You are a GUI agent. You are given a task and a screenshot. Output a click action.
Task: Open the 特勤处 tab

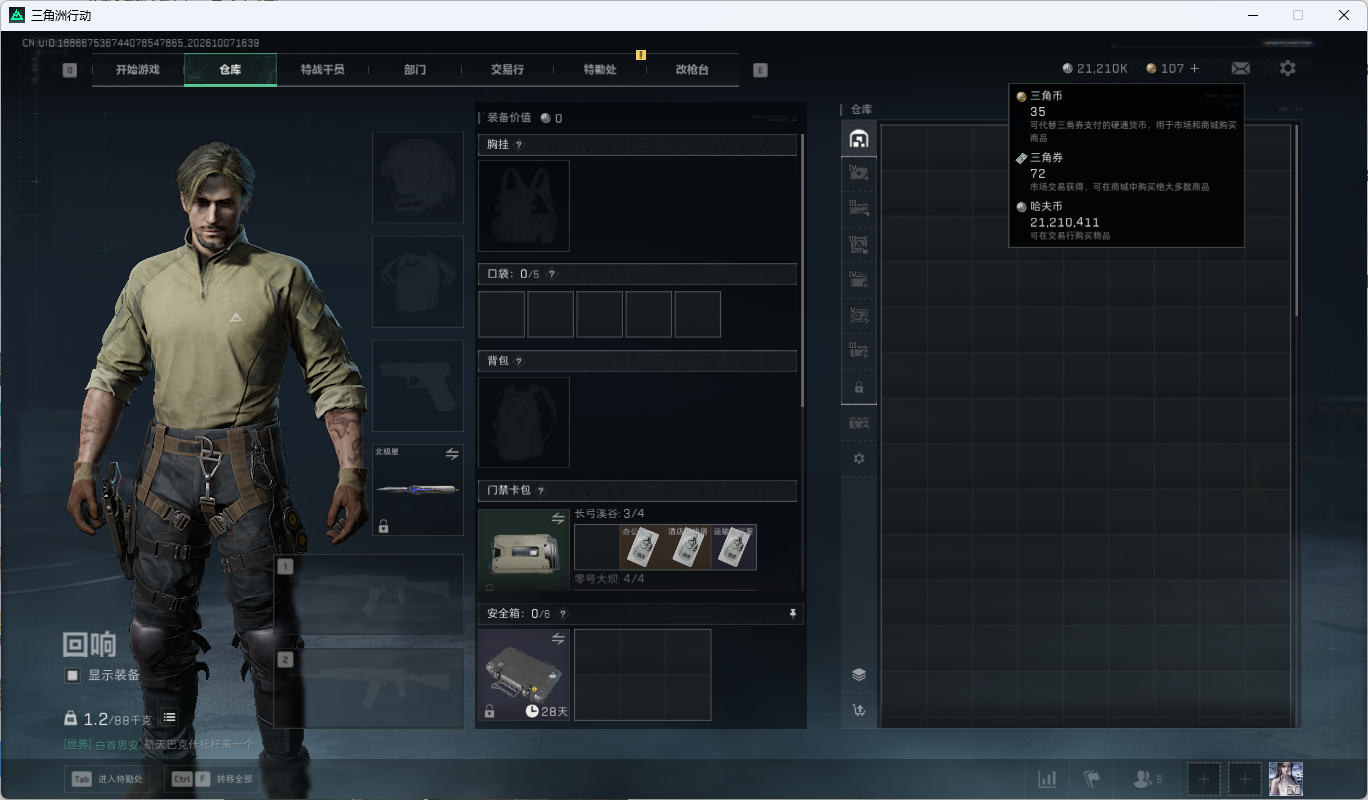point(600,70)
